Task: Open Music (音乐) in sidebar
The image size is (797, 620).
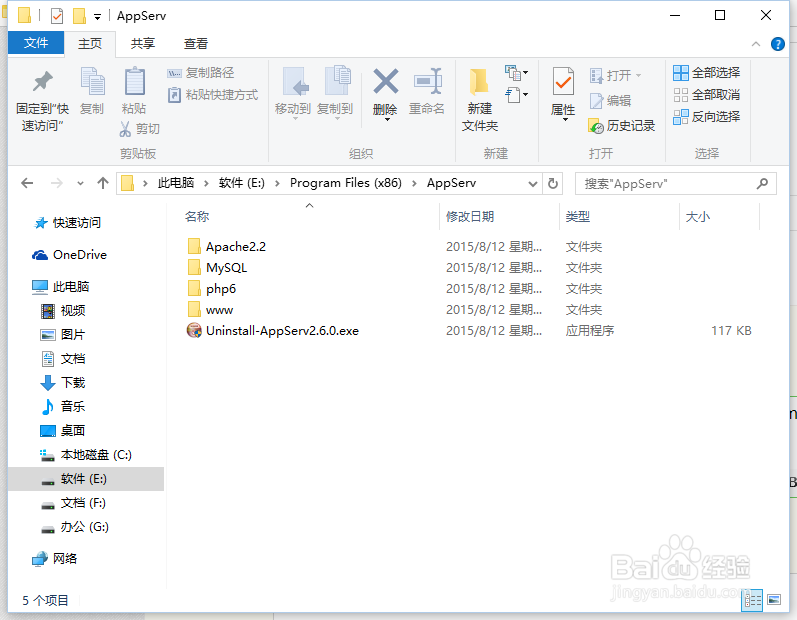Action: click(63, 407)
